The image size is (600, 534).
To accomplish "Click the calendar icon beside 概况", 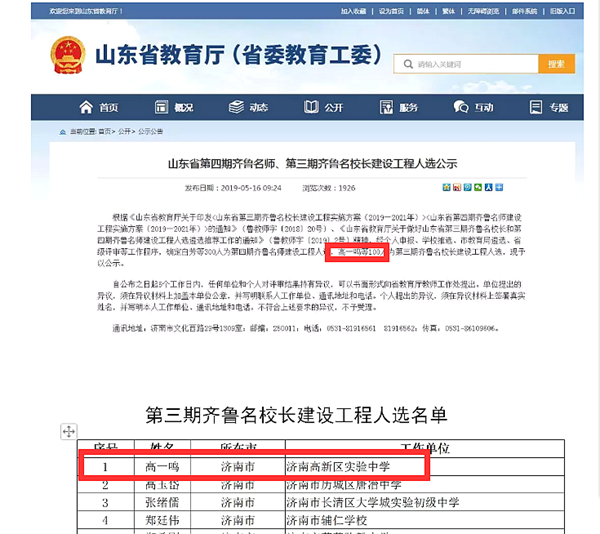I will (161, 107).
